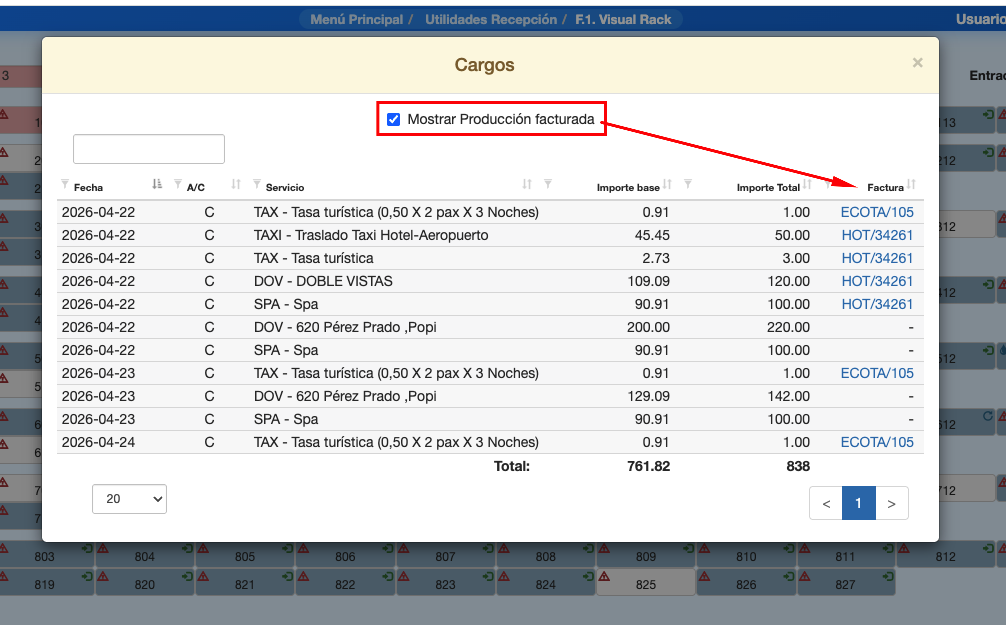Viewport: 1006px width, 625px height.
Task: Open the rows-per-page dropdown showing 20
Action: tap(129, 499)
